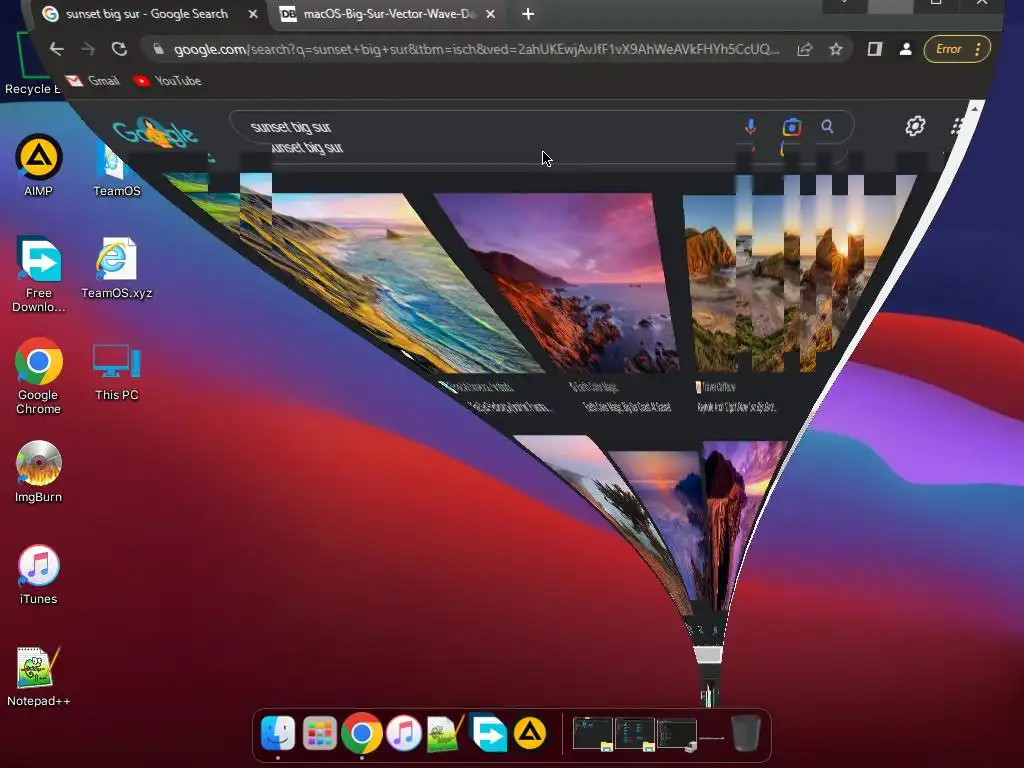
Task: Close the 'sunset big sur' tab
Action: click(x=253, y=14)
